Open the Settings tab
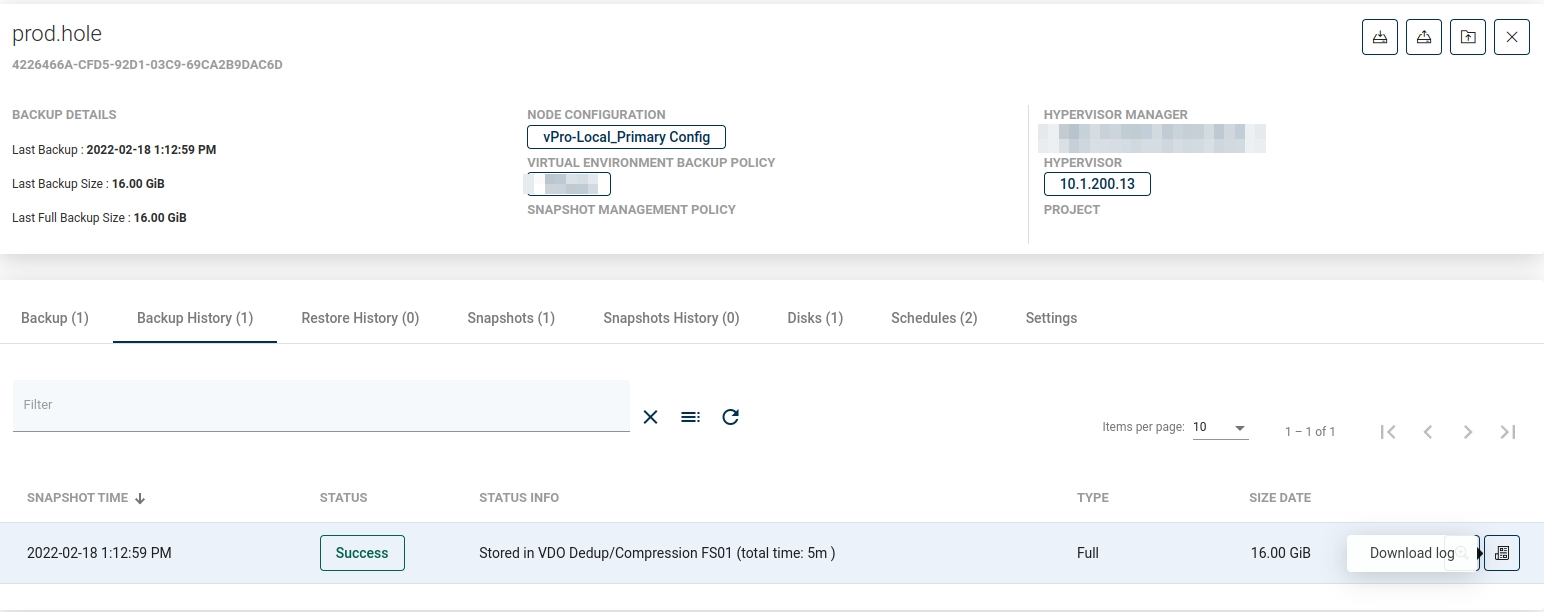This screenshot has width=1544, height=612. pos(1051,318)
